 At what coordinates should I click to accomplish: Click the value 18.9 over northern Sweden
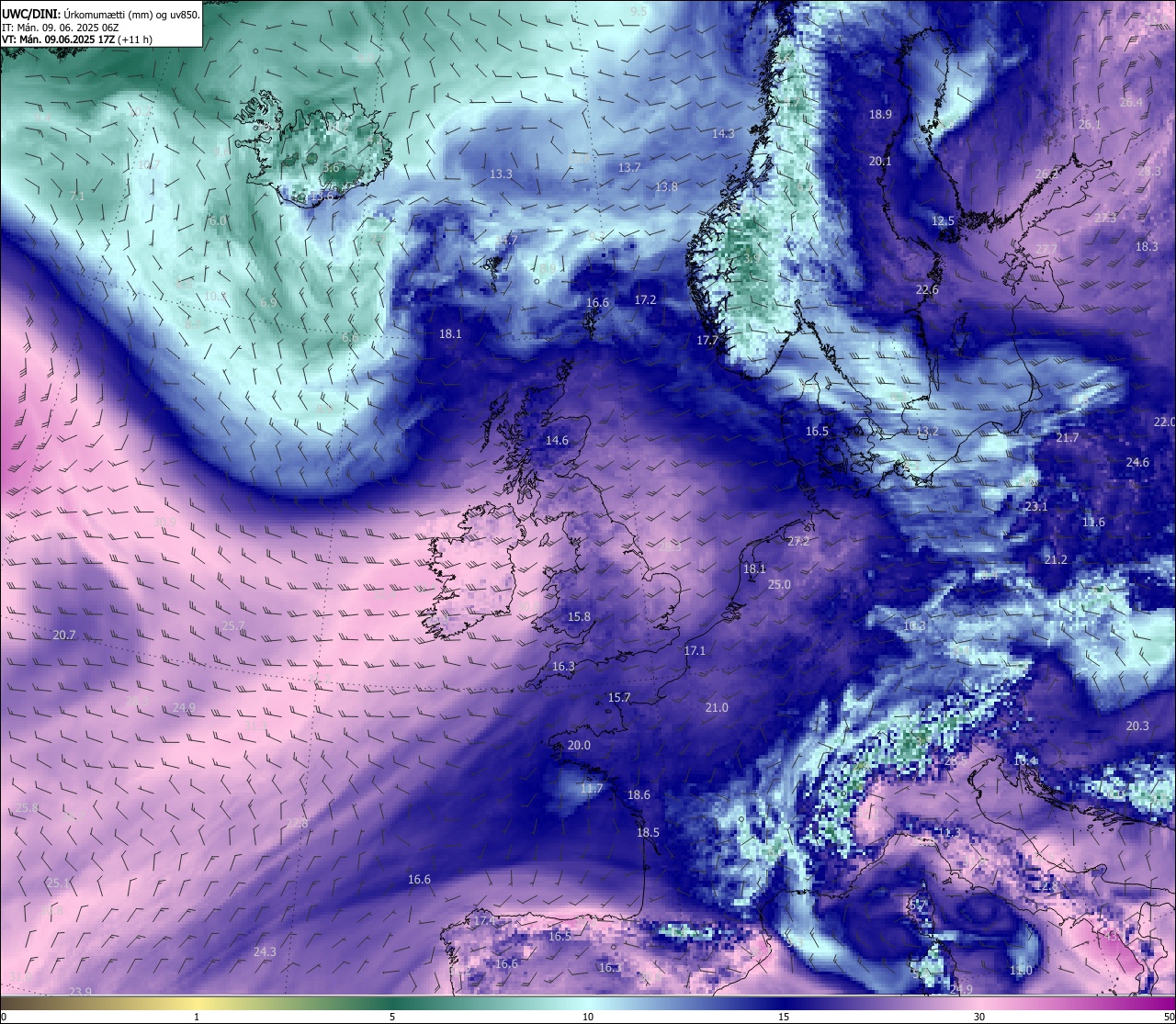(880, 115)
